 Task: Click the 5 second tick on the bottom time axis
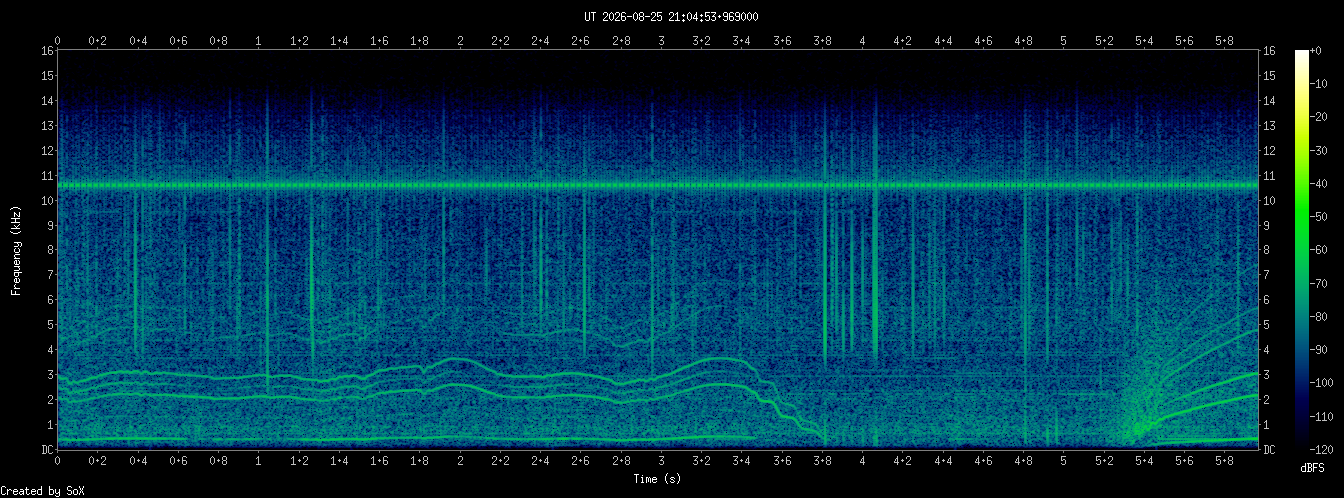[1063, 461]
